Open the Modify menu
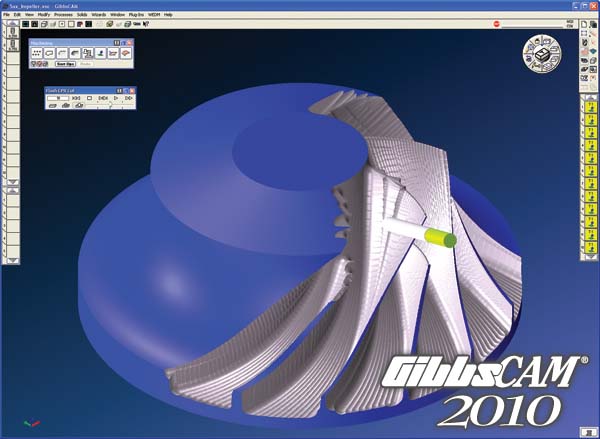Viewport: 600px width, 439px height. pos(44,15)
